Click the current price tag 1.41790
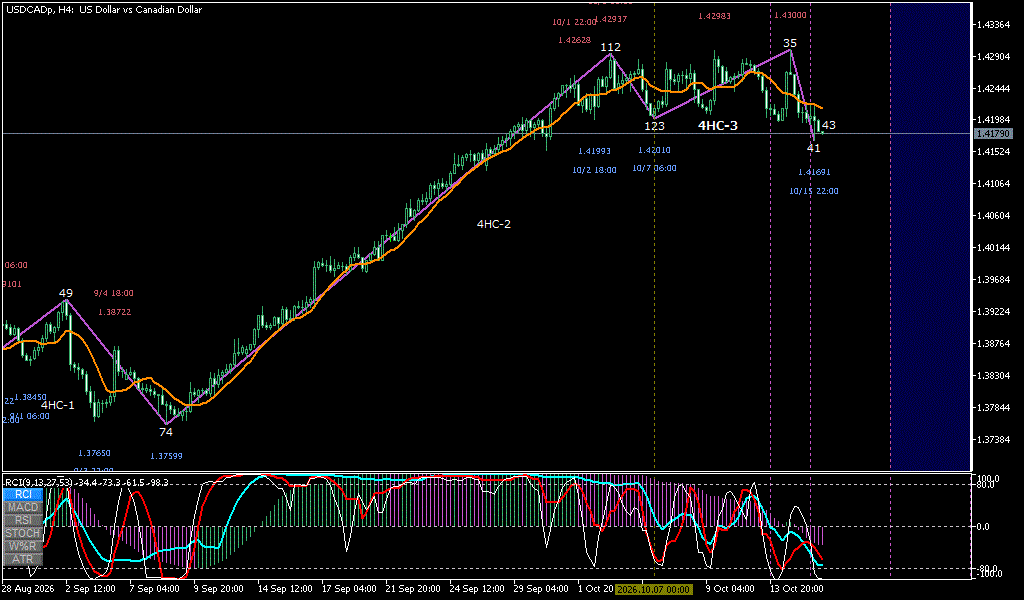Screen dimensions: 1024x600 (993, 133)
